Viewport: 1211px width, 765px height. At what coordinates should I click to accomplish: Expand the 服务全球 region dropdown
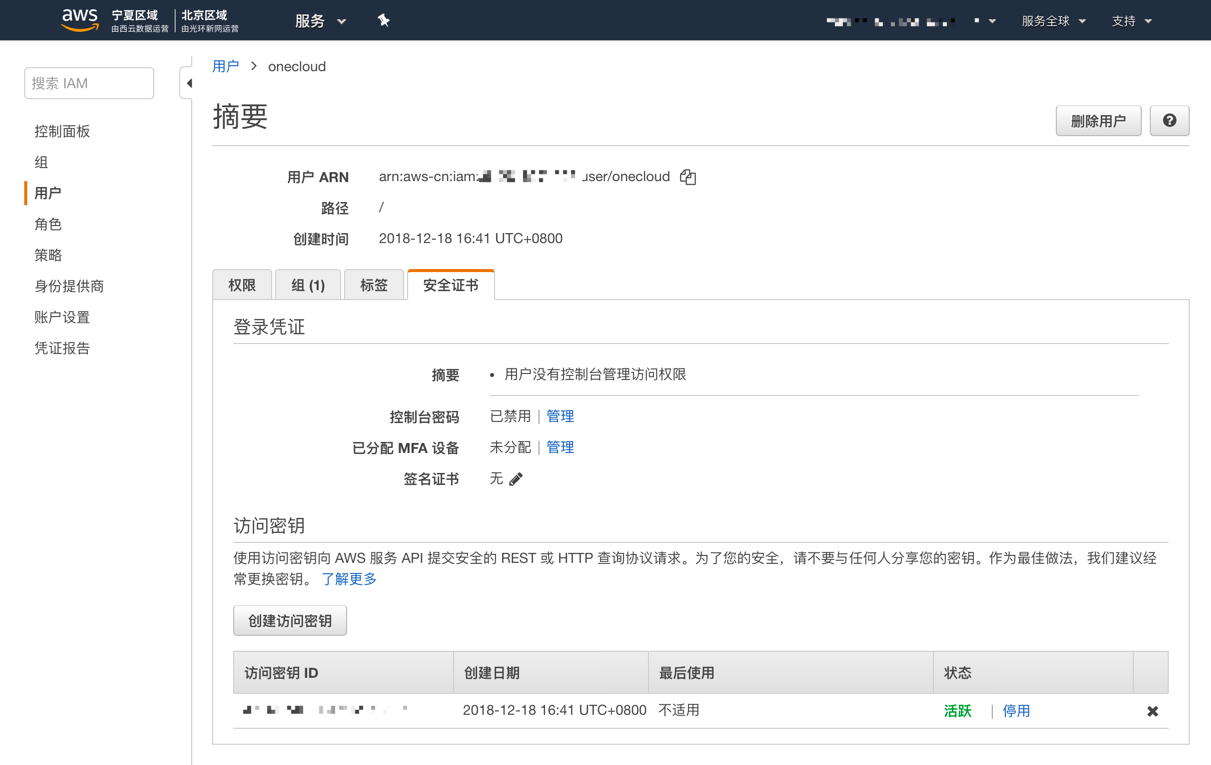[1053, 21]
